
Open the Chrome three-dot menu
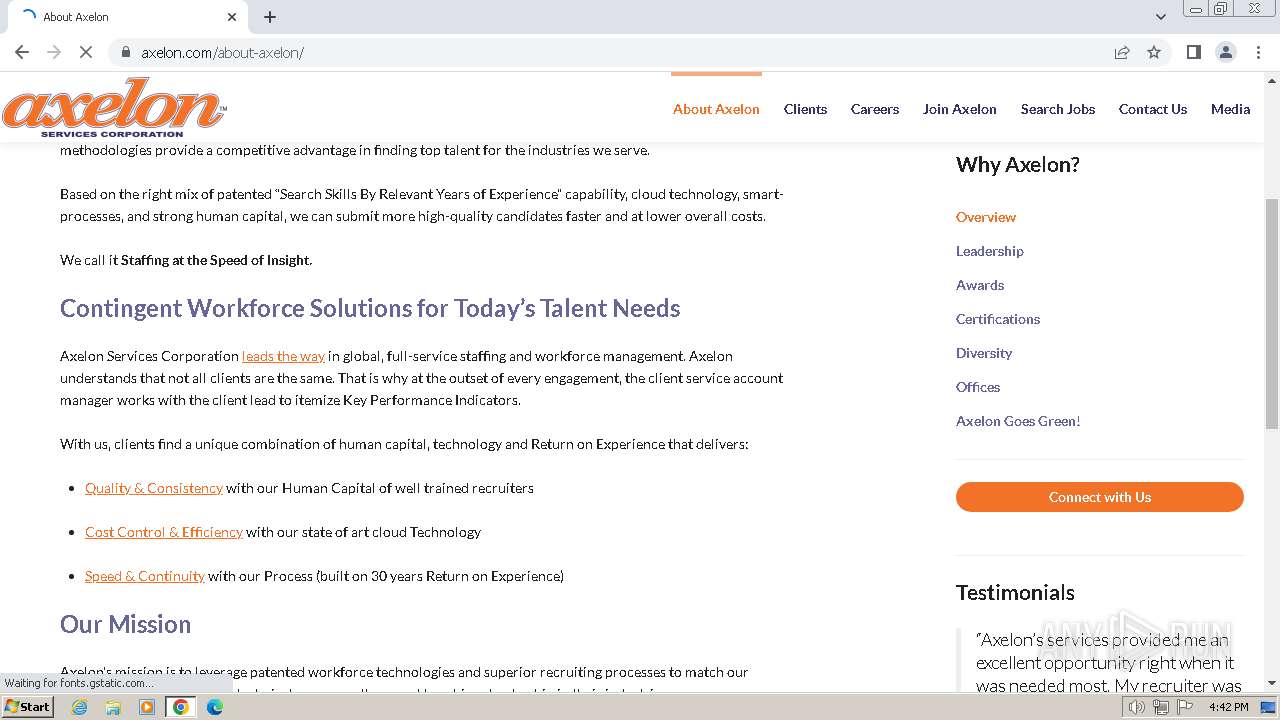1258,52
